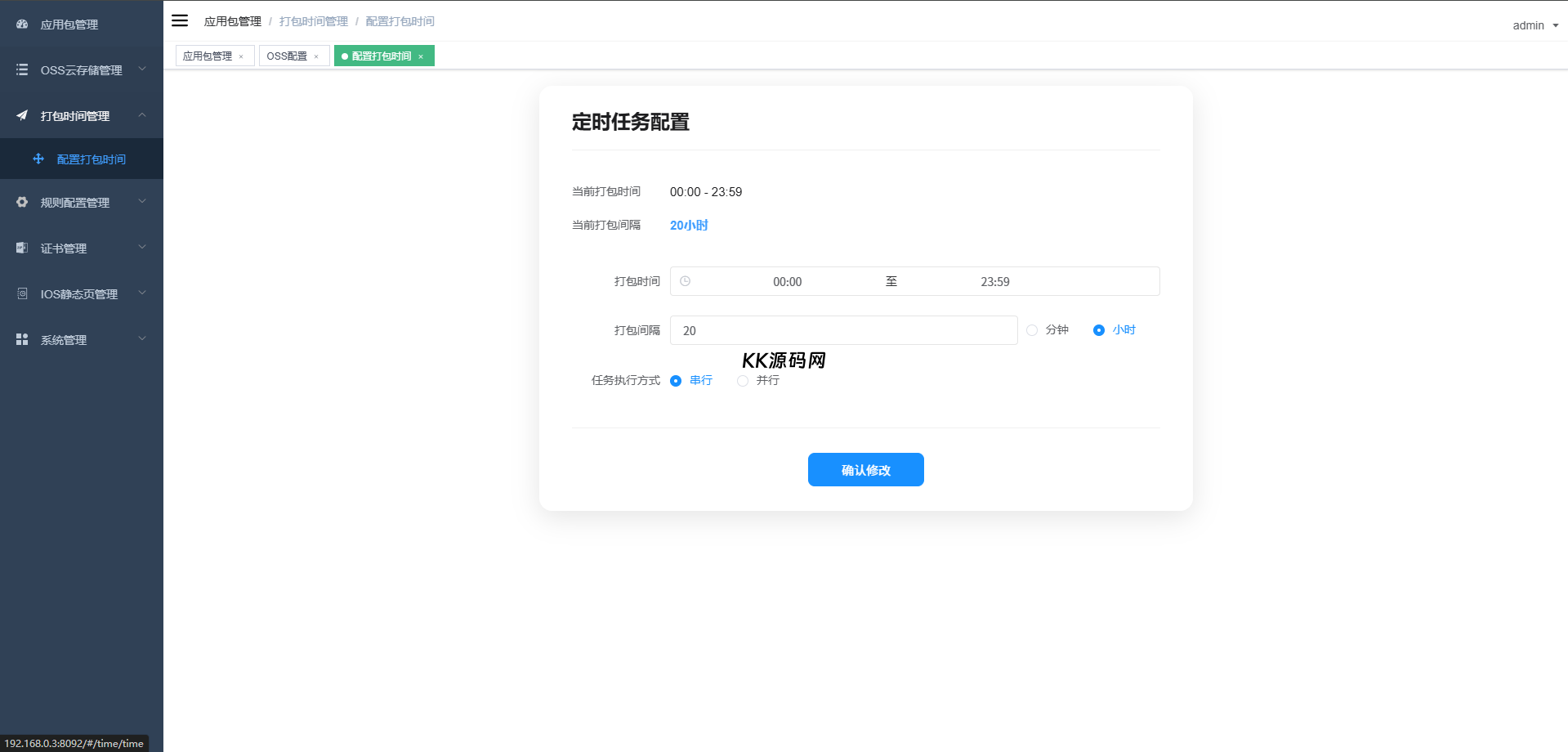
Task: Click the 确认修改 button
Action: 865,470
